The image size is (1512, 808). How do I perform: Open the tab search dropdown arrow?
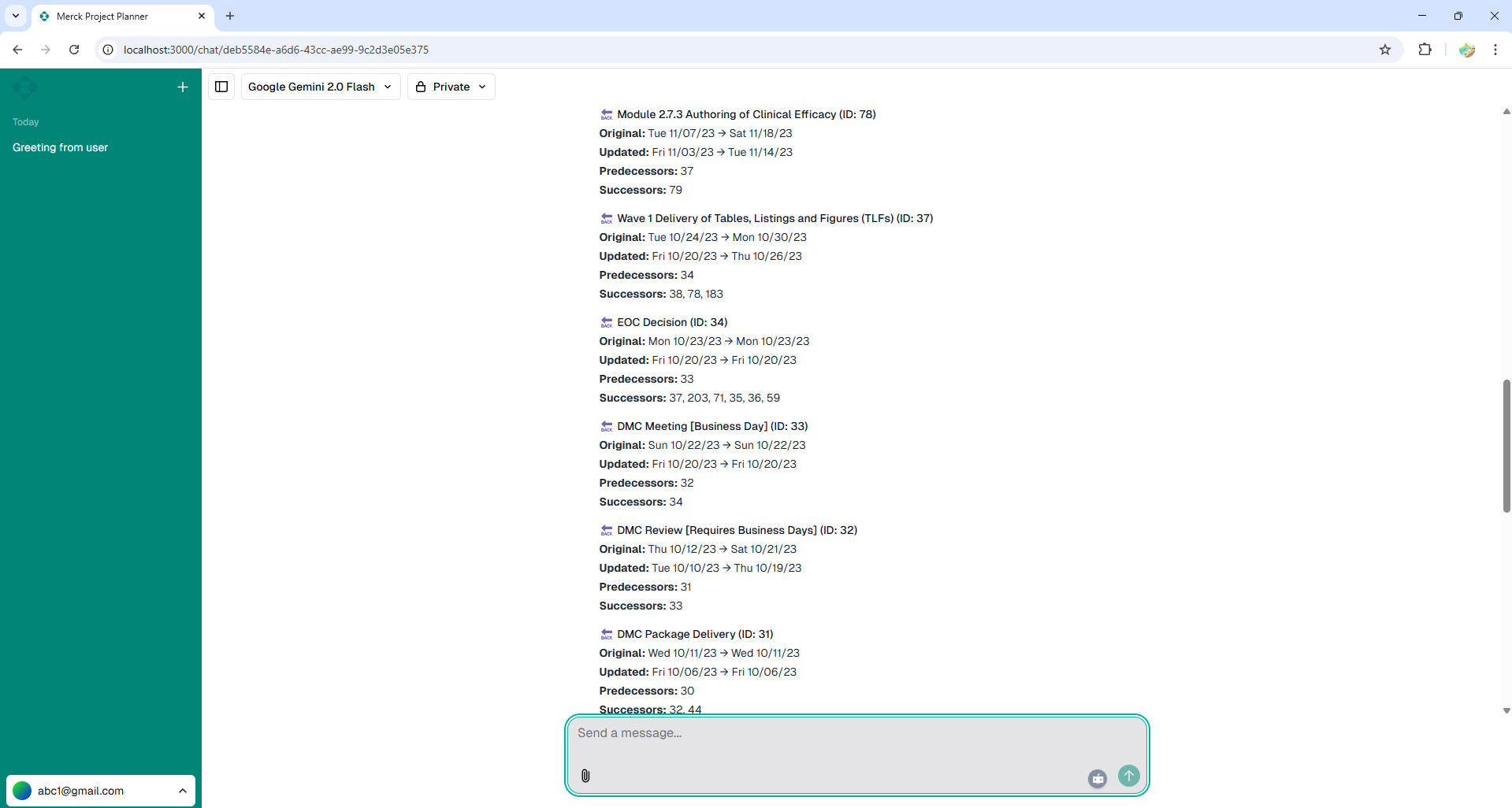pyautogui.click(x=16, y=16)
